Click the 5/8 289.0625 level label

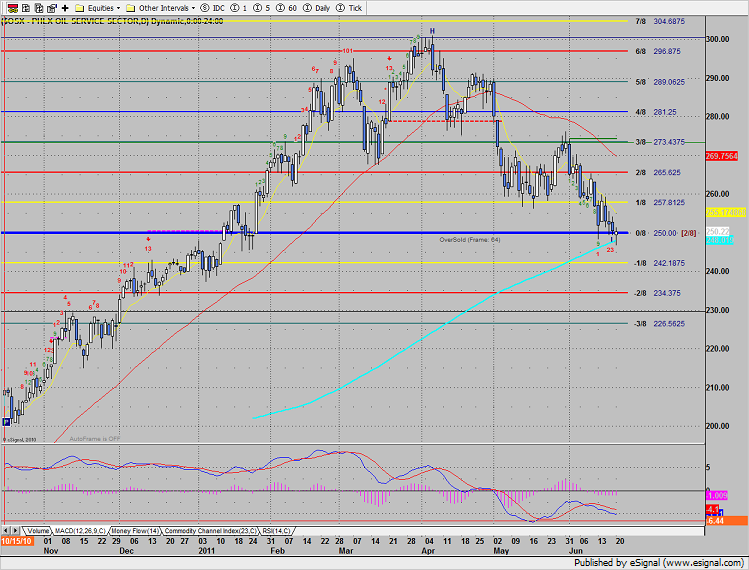[660, 82]
